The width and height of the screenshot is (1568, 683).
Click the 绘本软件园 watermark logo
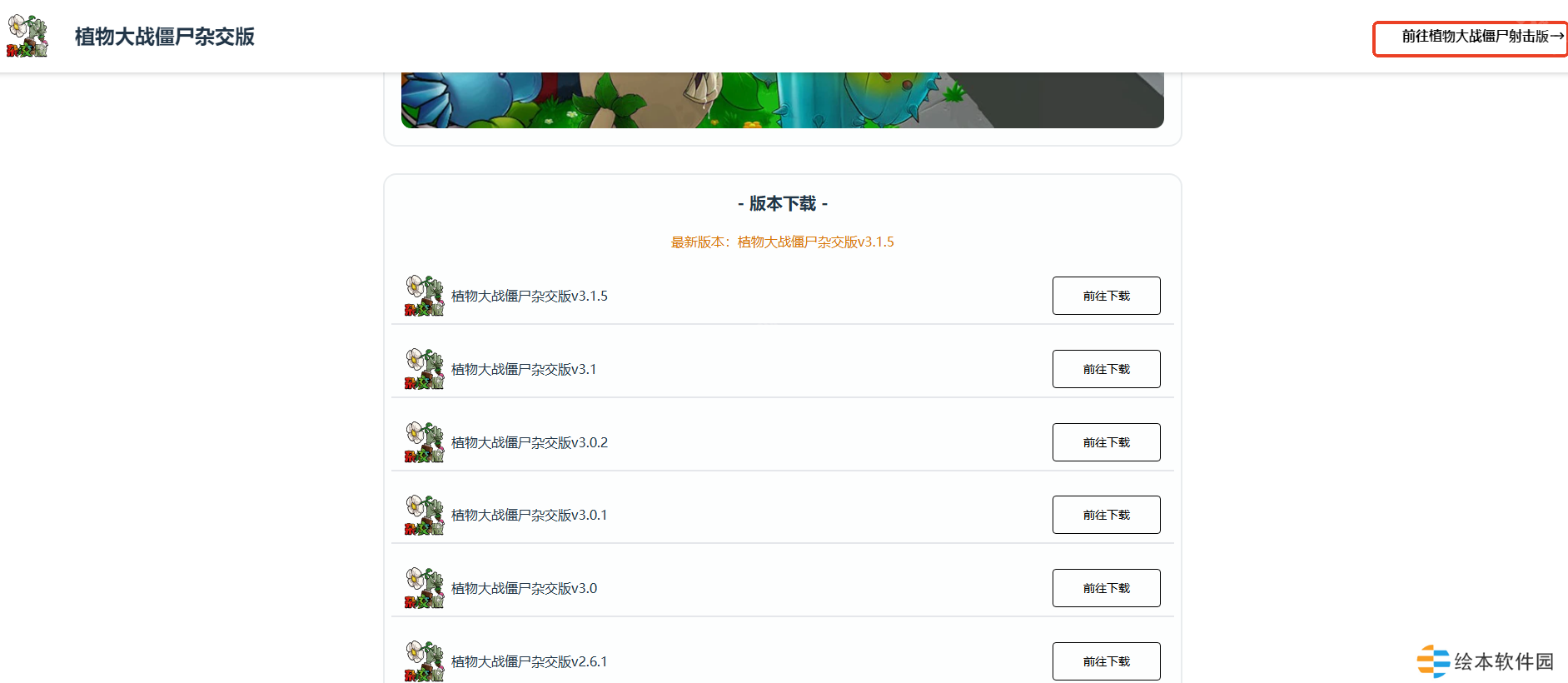(x=1486, y=661)
